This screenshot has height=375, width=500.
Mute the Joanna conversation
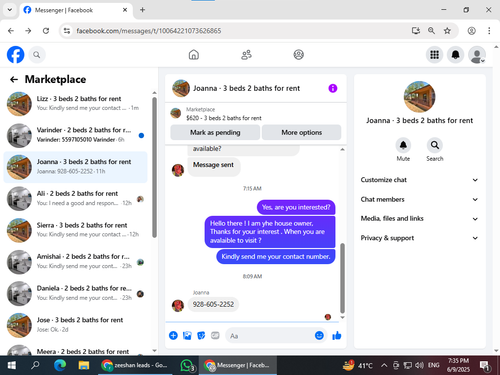click(x=403, y=145)
